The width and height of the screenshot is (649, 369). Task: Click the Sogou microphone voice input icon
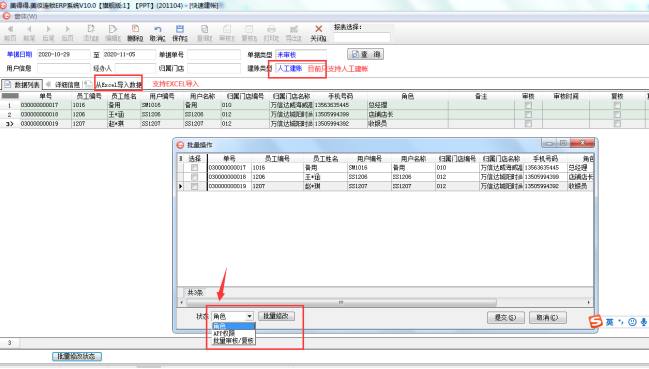coord(644,322)
